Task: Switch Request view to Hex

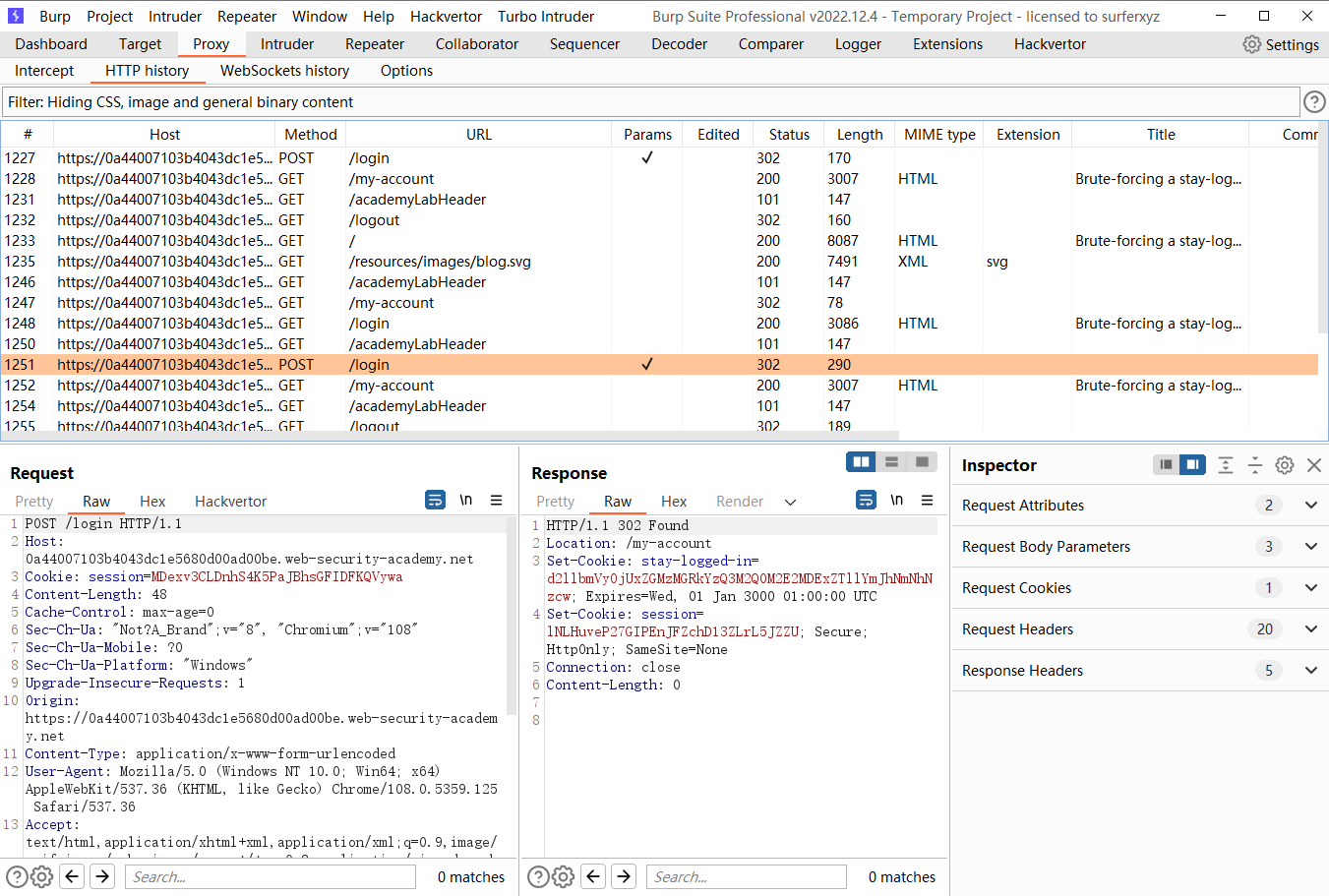Action: pos(152,501)
